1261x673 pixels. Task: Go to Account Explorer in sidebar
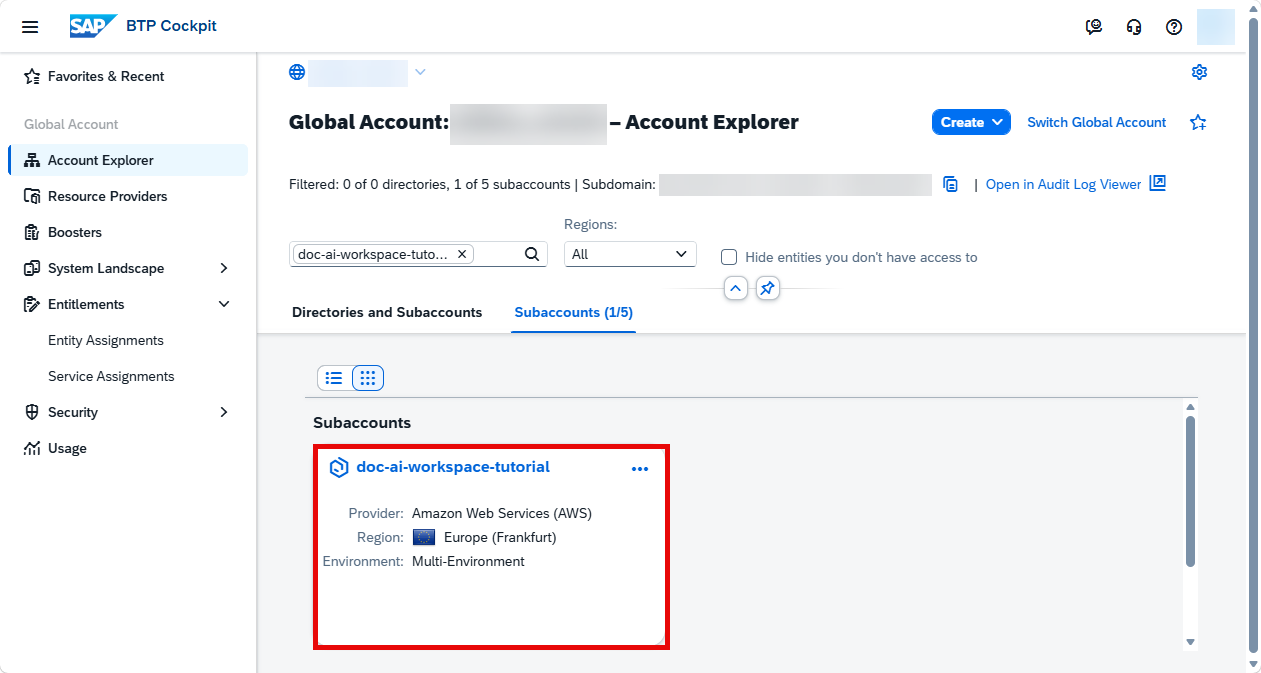(128, 160)
